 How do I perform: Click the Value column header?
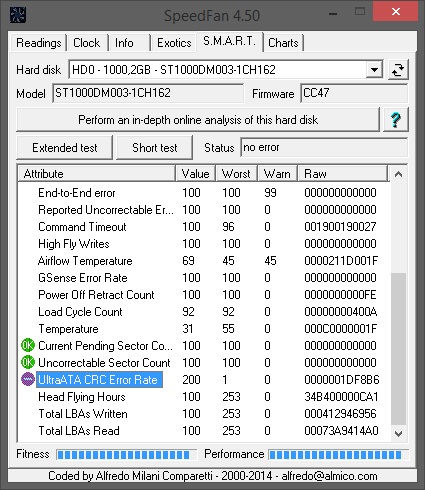(196, 174)
